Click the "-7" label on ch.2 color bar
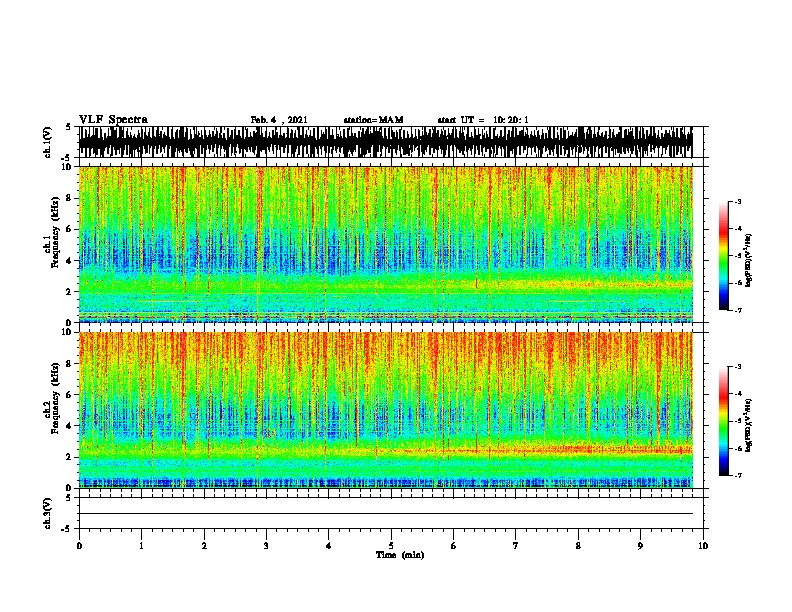This screenshot has height=612, width=792. point(738,476)
